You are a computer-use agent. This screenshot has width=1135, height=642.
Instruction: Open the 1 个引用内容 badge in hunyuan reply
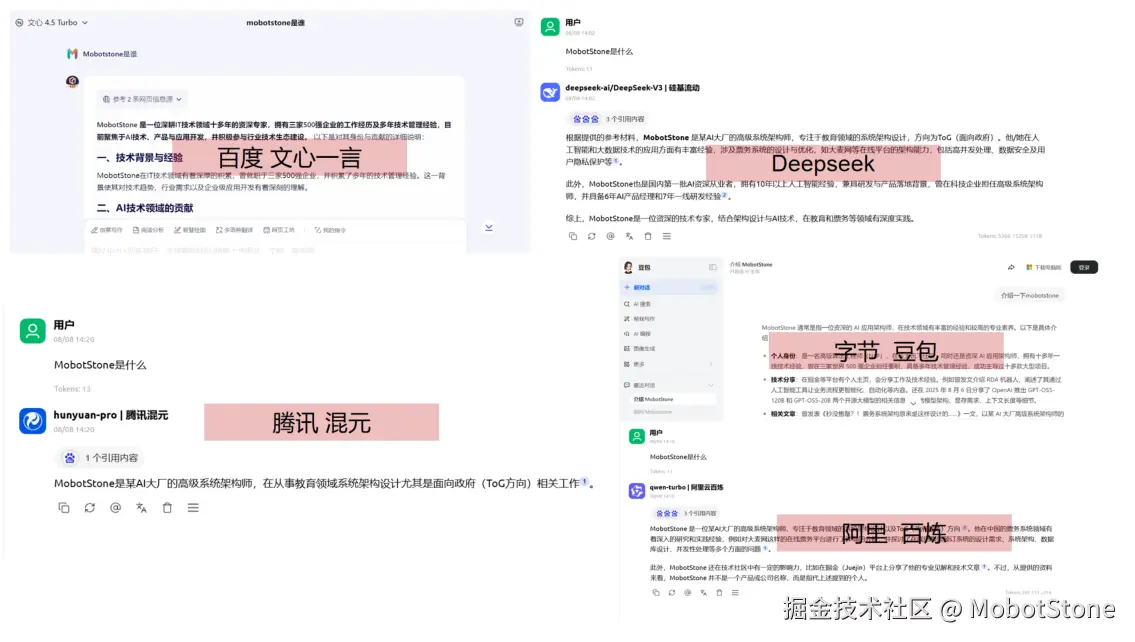pyautogui.click(x=100, y=457)
